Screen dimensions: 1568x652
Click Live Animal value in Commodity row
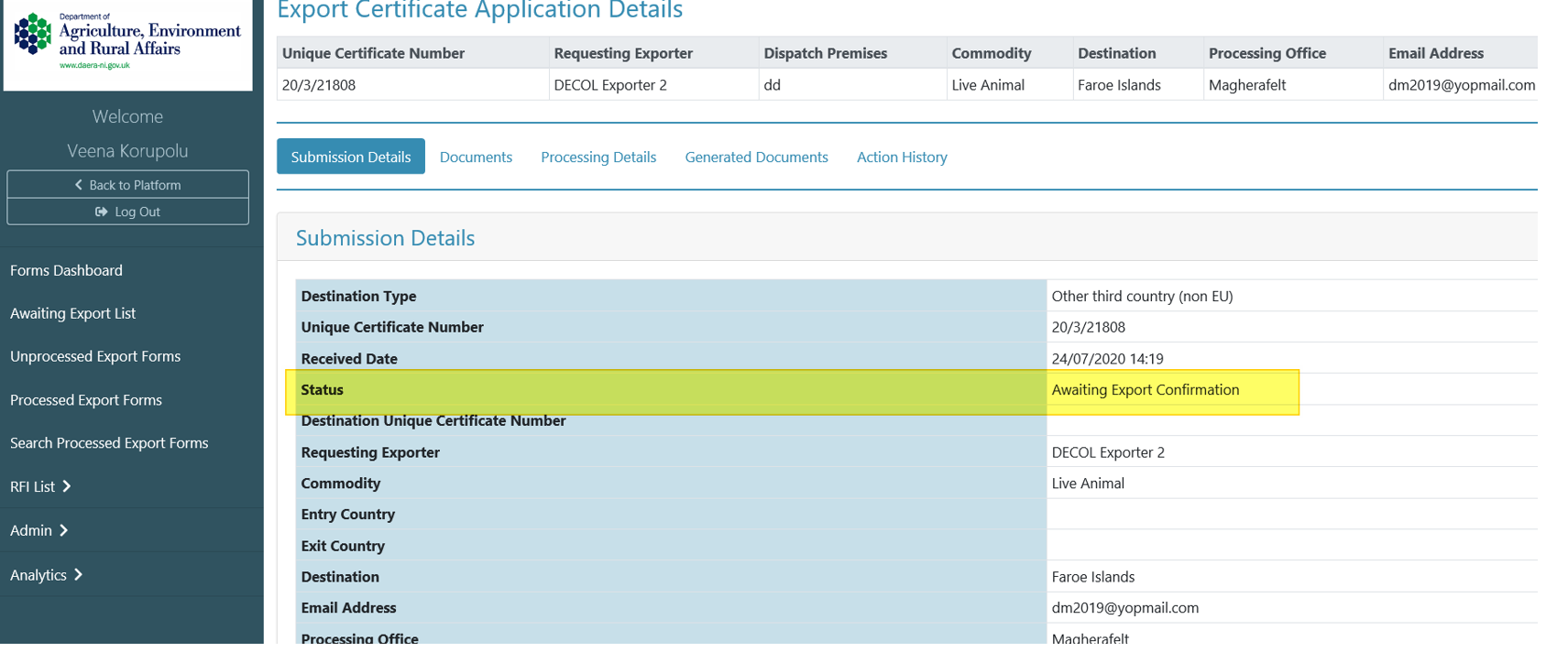pos(1088,484)
